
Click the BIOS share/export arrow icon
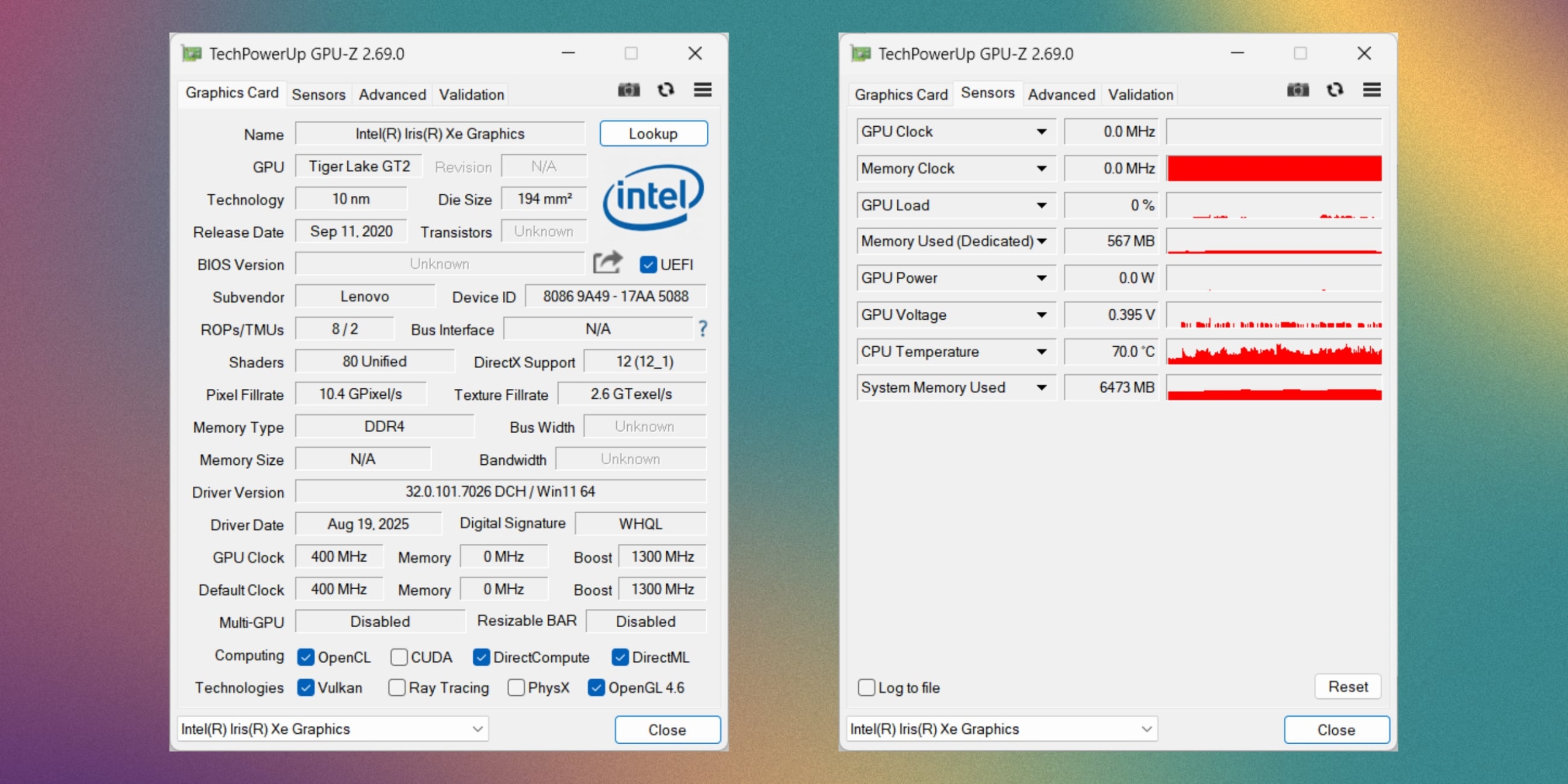coord(607,263)
